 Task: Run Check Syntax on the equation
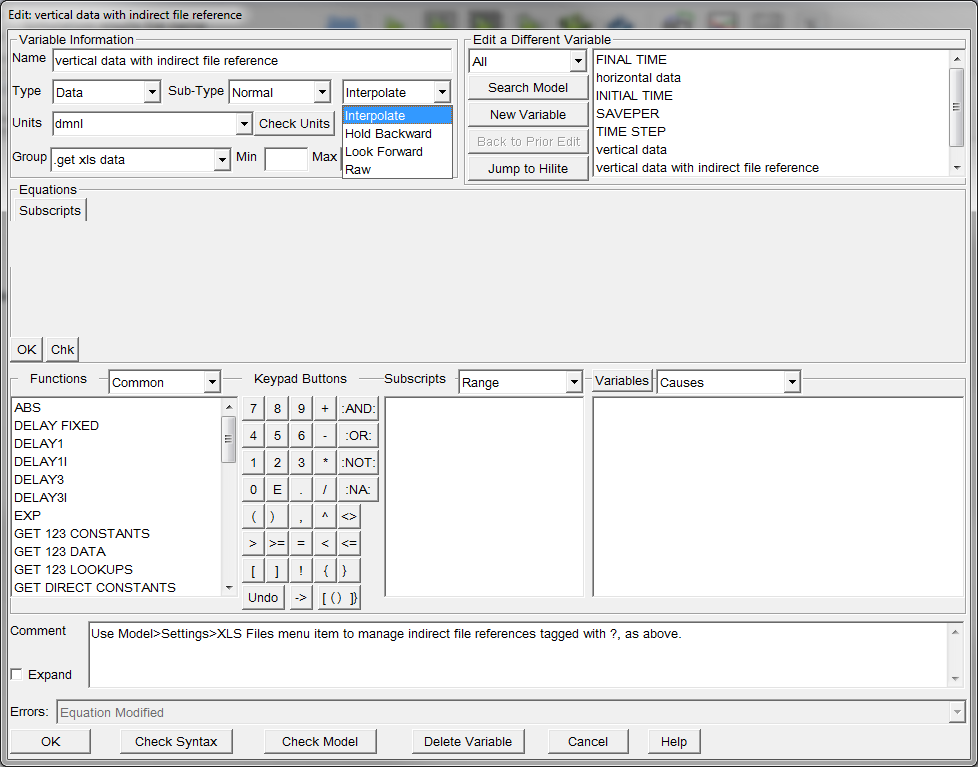[x=176, y=741]
